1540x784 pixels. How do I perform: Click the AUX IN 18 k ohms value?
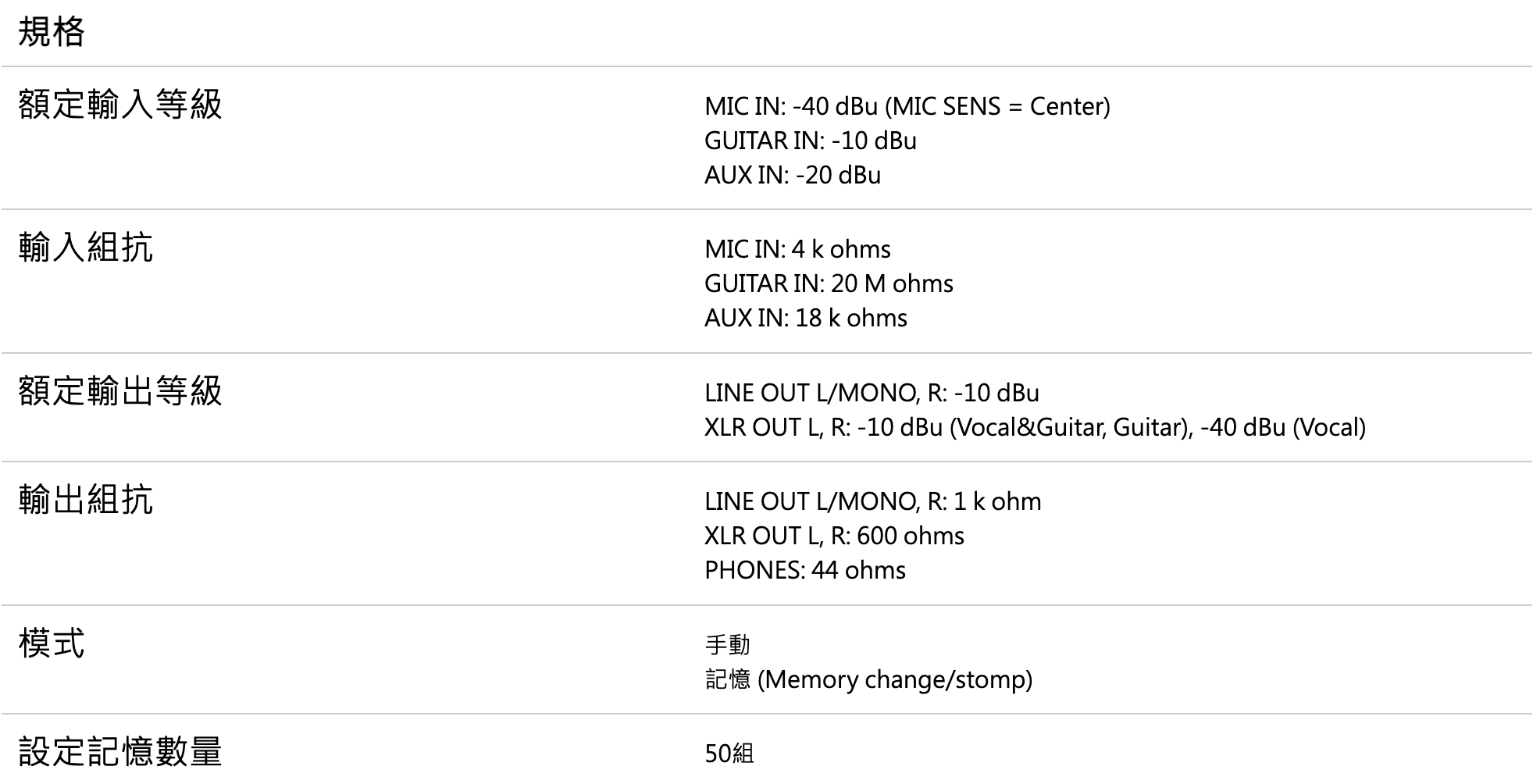806,318
